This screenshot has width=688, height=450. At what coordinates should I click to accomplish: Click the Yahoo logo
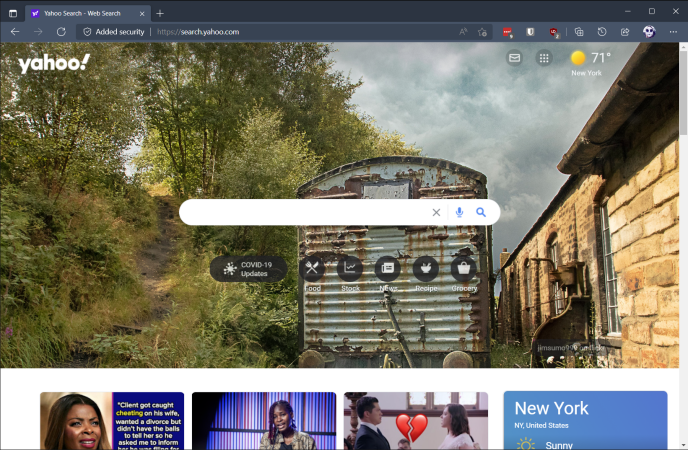pos(54,63)
